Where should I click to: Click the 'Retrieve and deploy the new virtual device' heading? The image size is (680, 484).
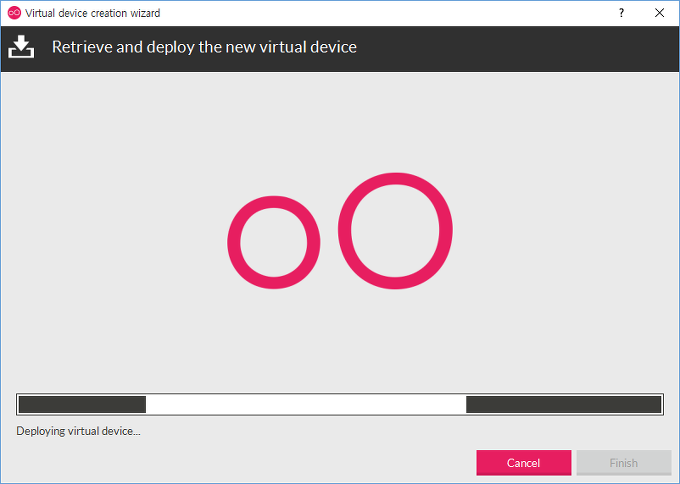(x=204, y=47)
